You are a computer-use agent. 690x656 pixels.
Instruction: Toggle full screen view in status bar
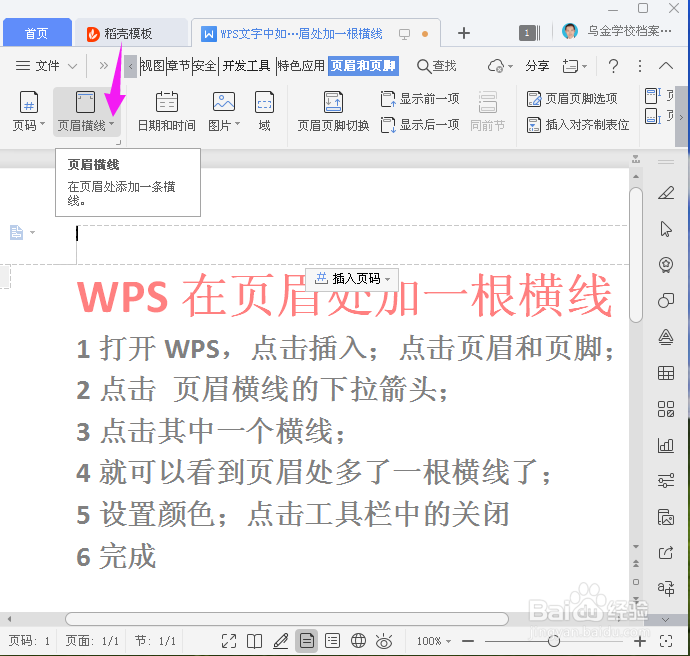coord(229,641)
